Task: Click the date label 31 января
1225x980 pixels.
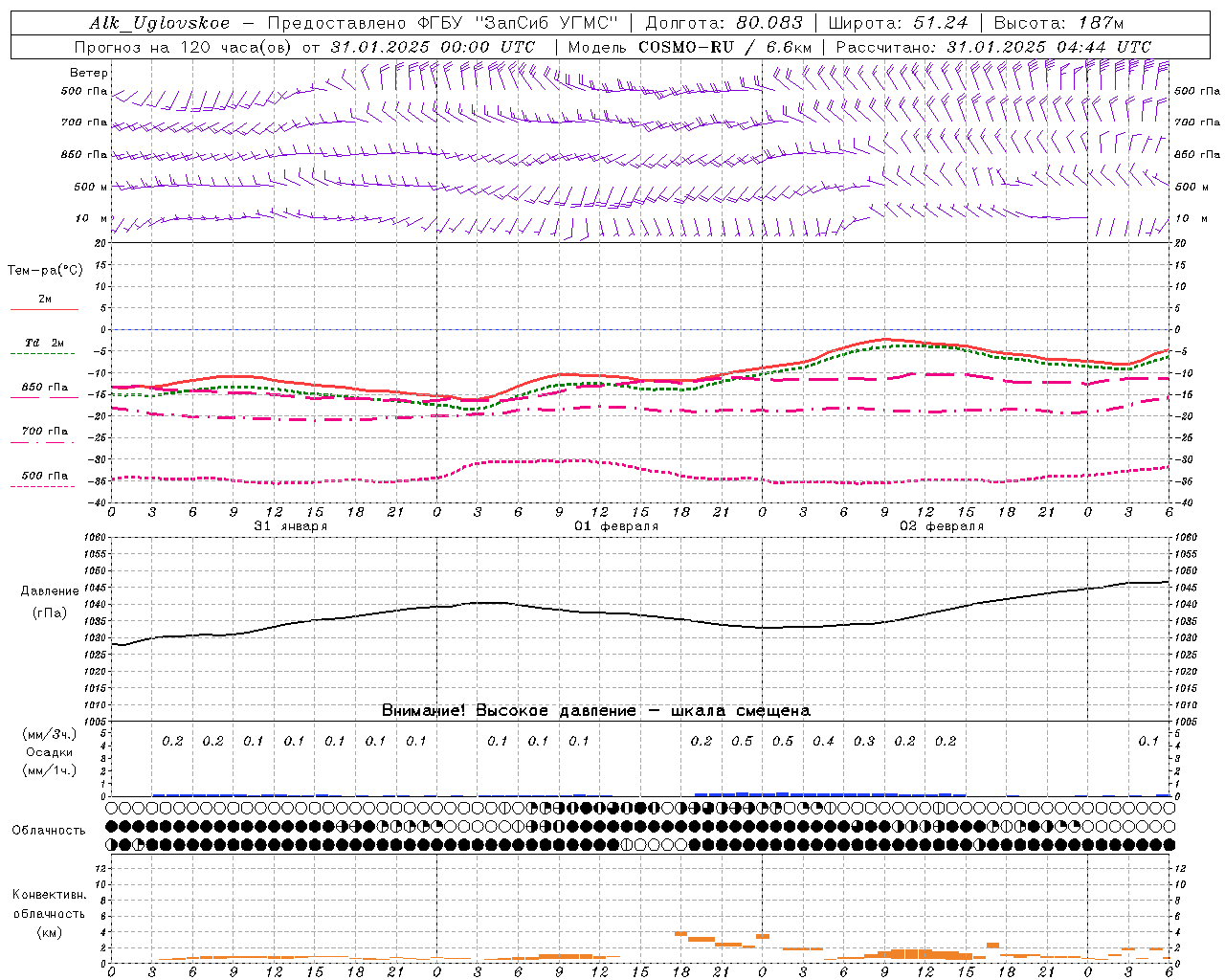Action: 290,526
